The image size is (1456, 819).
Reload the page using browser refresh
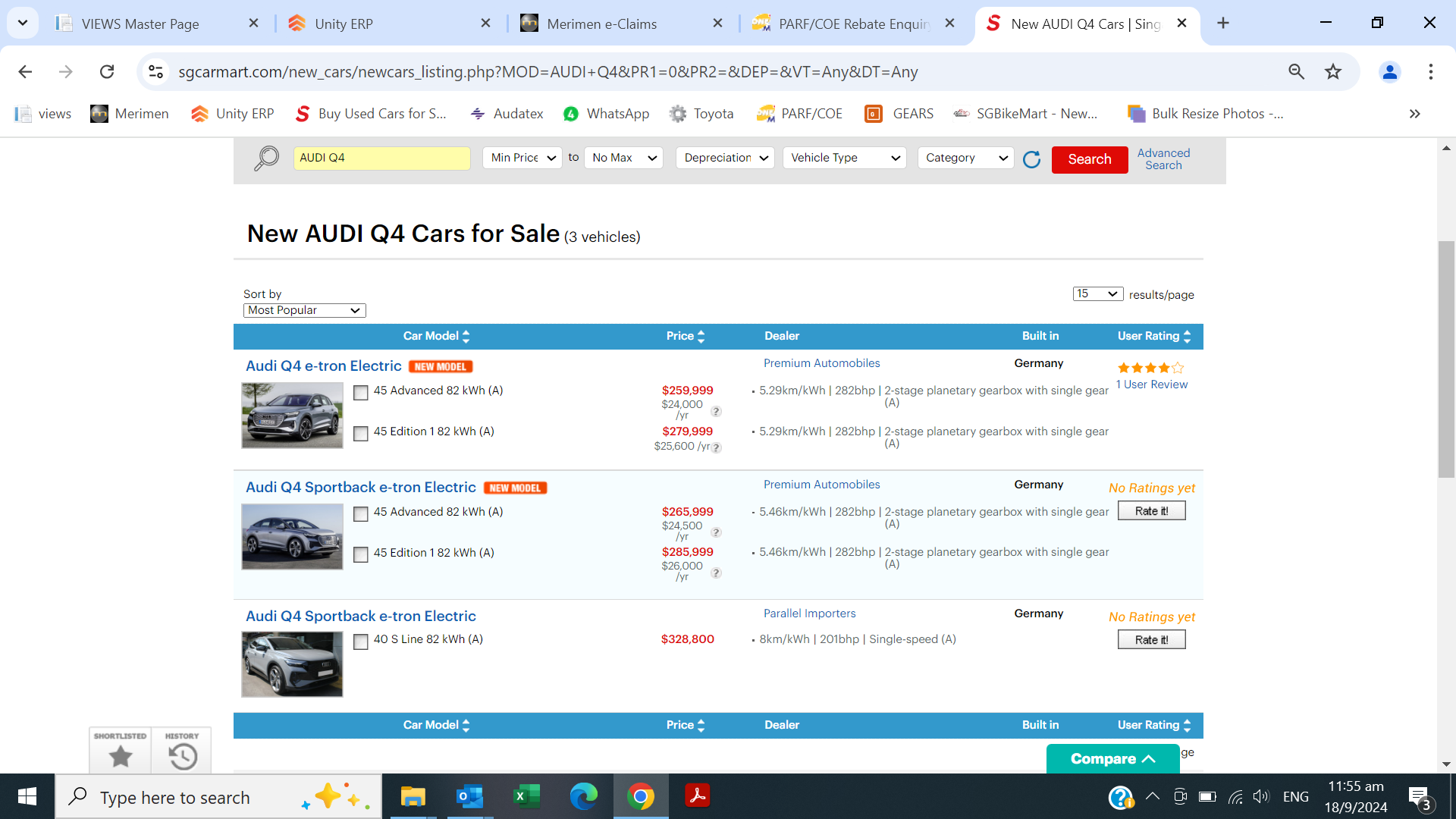tap(107, 72)
